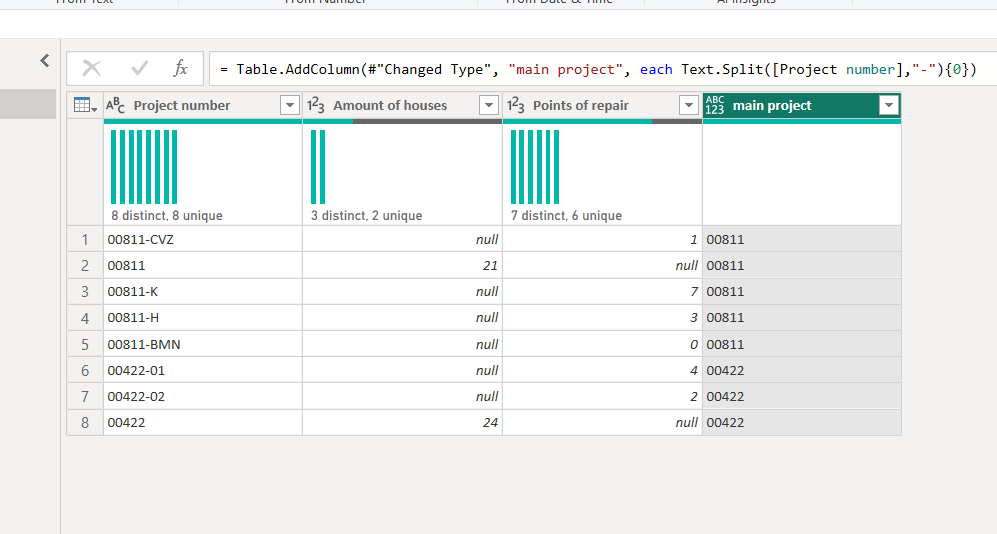This screenshot has height=534, width=997.
Task: Click the Points of repair distribution bar chart
Action: (x=535, y=167)
